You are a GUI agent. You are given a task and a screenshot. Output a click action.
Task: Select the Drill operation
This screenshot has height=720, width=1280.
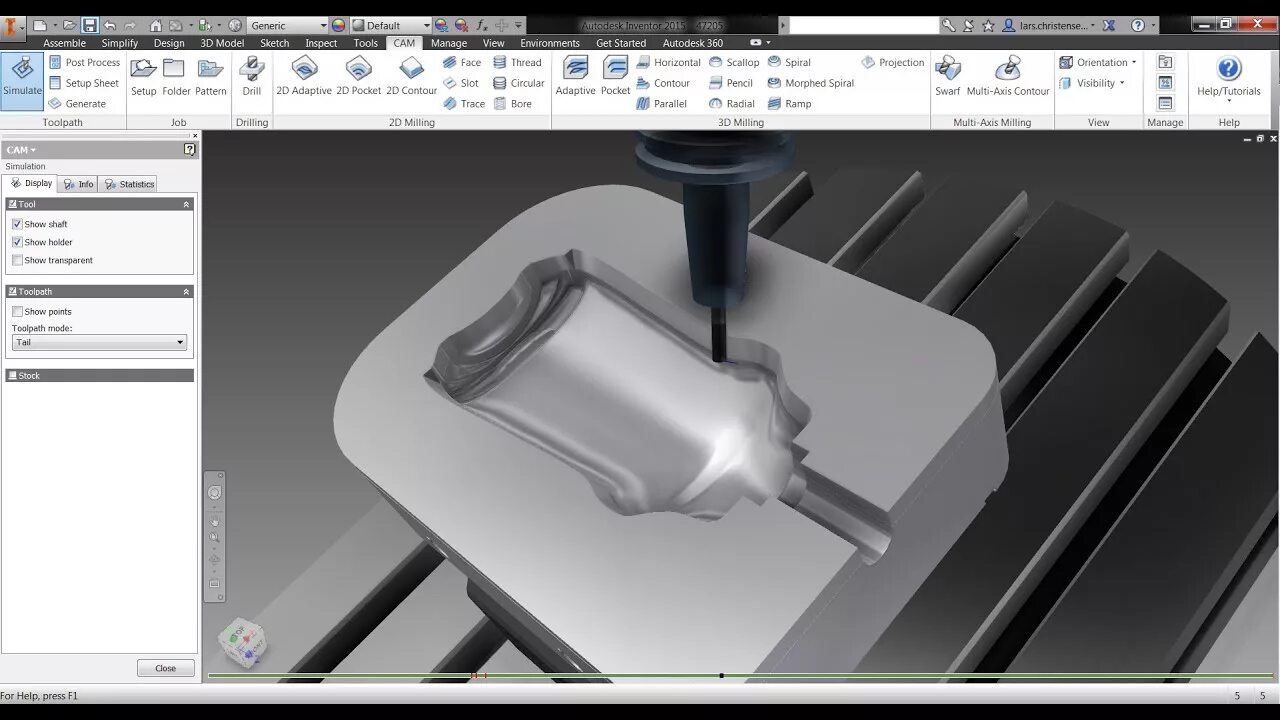(252, 78)
